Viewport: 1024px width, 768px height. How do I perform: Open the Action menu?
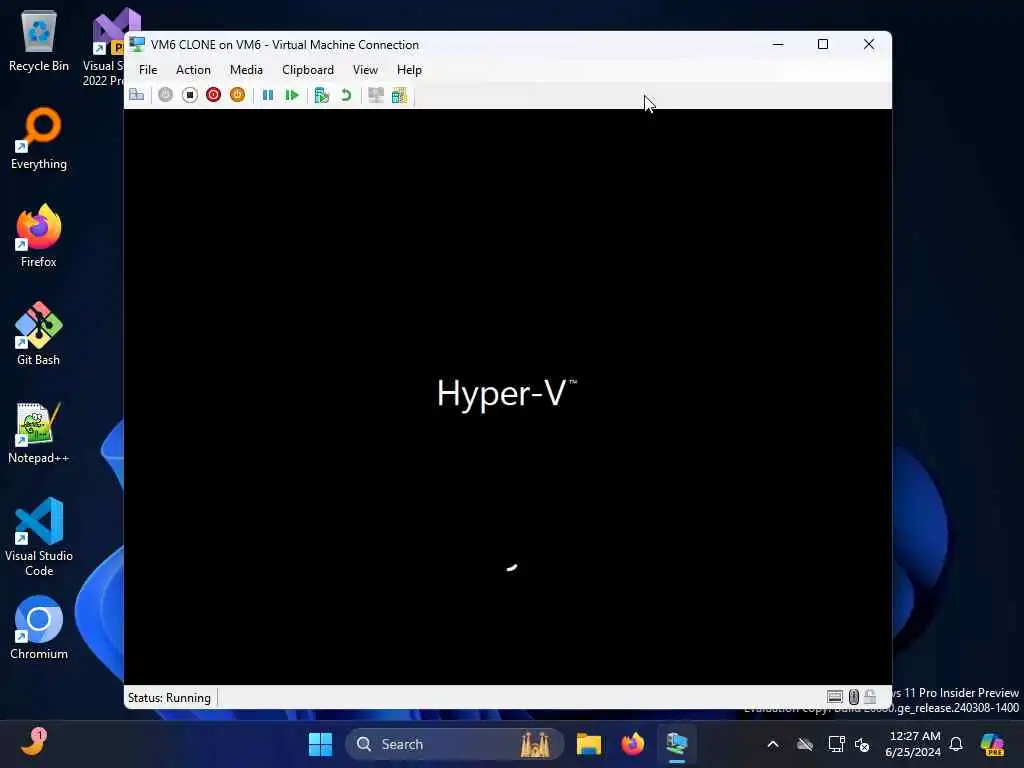click(x=193, y=70)
